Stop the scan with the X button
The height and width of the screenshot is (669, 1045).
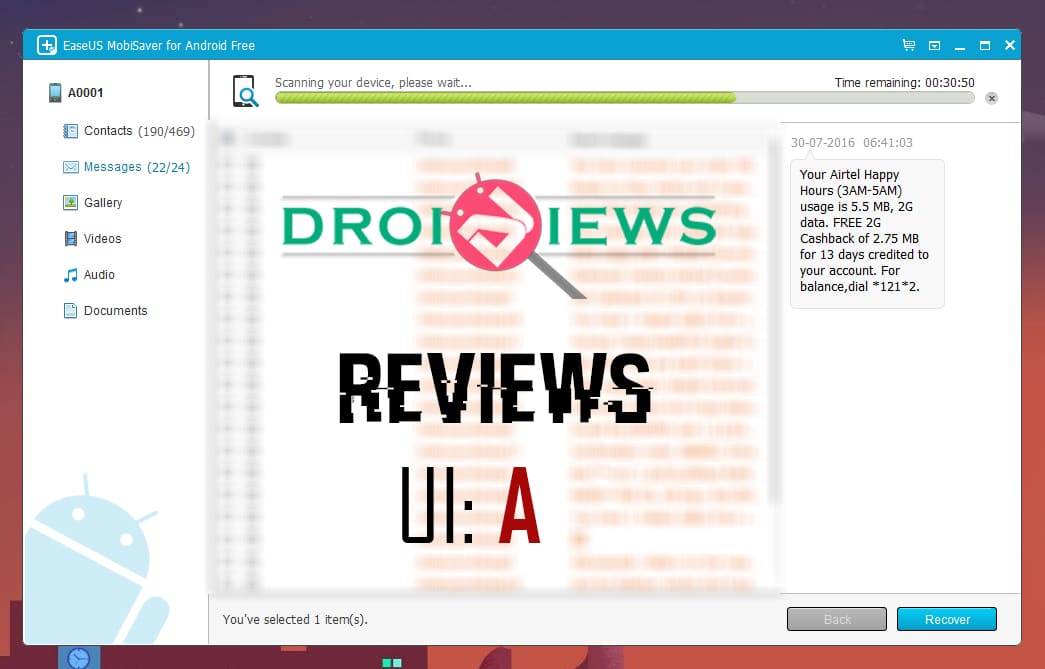pos(992,98)
